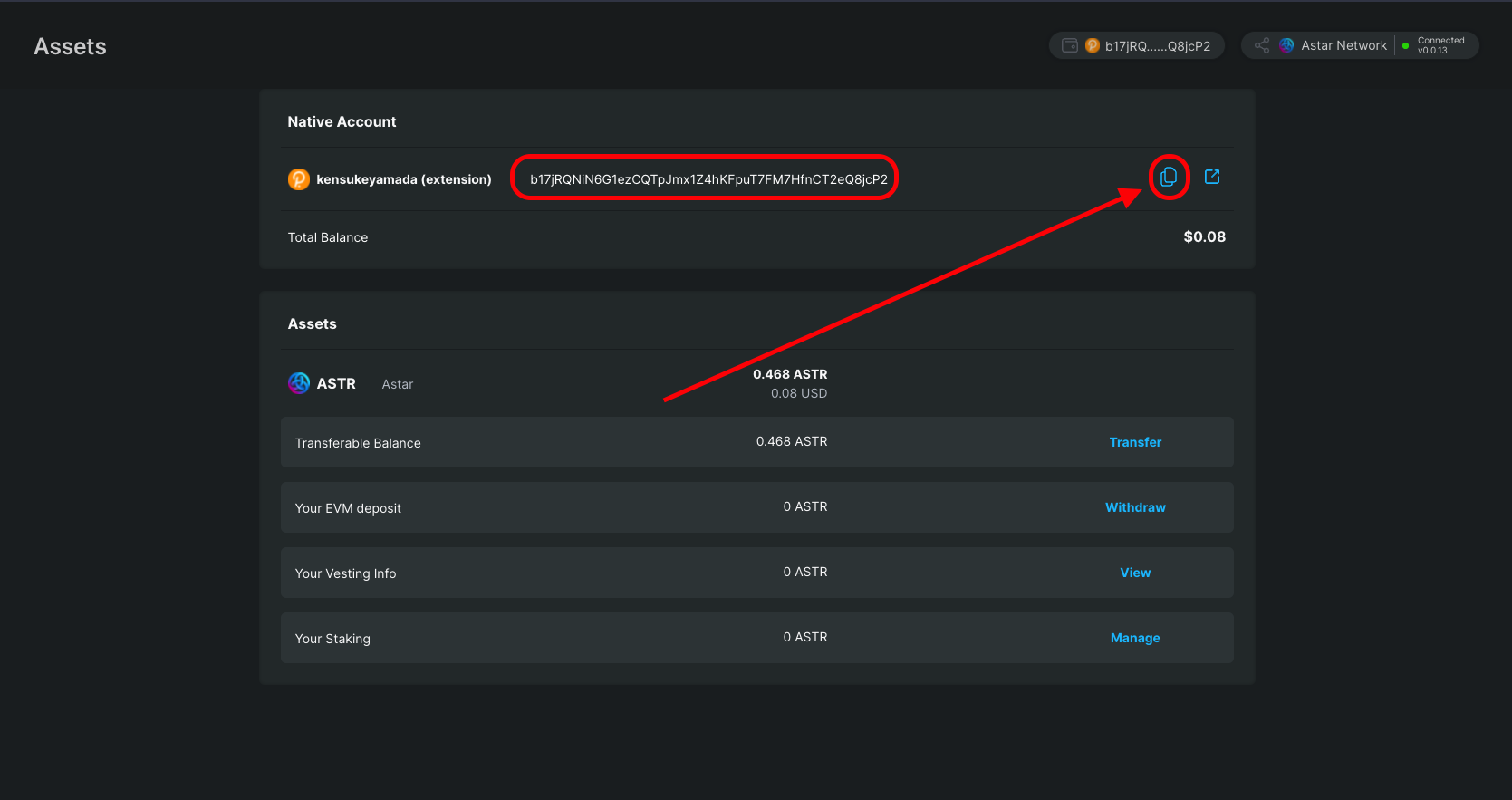Click View for Vesting Info
1512x800 pixels.
1135,573
